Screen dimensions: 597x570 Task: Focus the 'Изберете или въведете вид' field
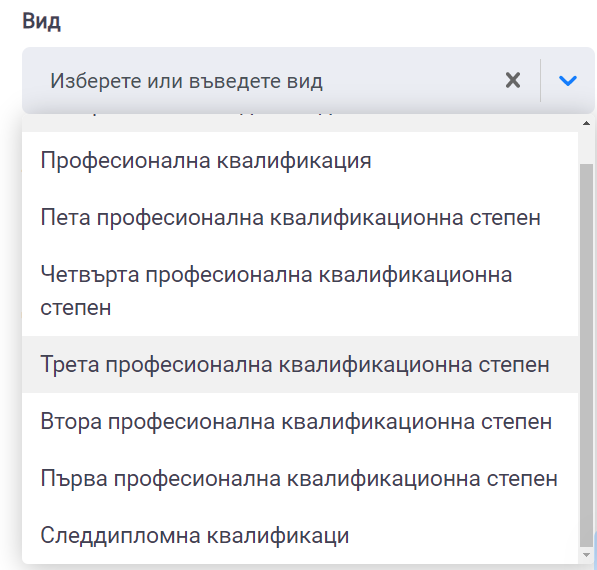coord(267,81)
